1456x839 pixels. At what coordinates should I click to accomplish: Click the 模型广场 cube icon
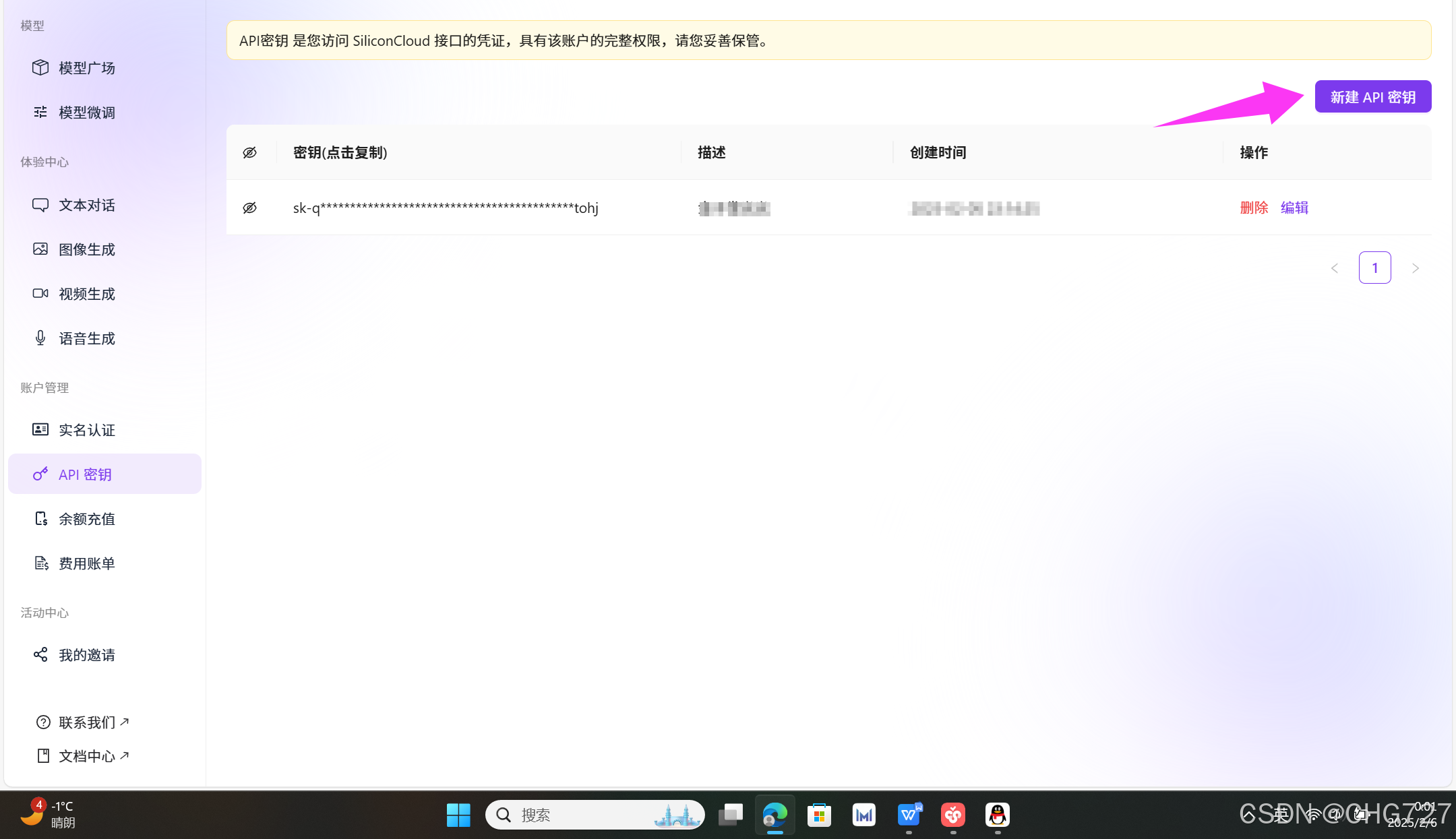(40, 67)
